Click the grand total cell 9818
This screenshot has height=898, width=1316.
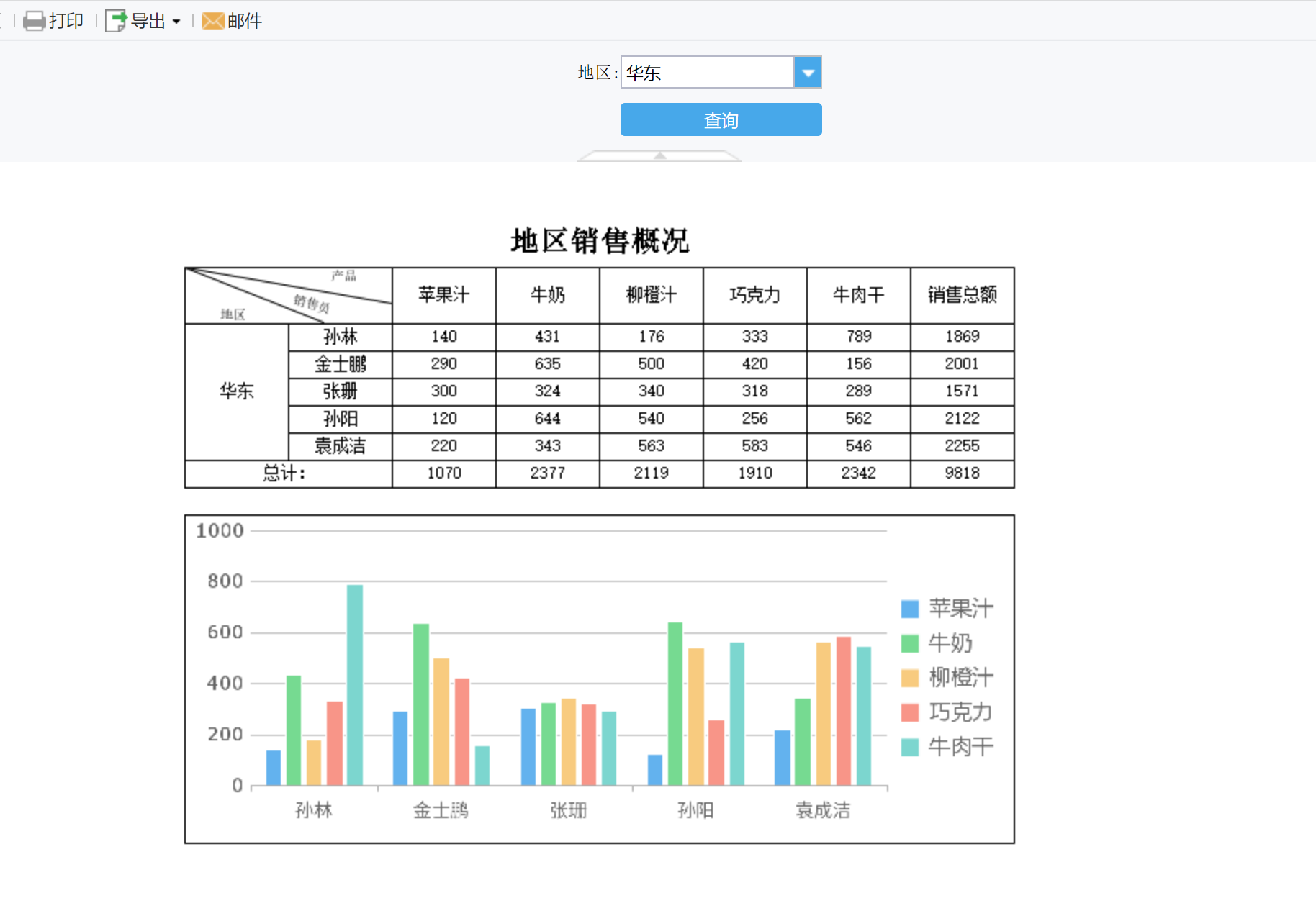click(963, 474)
